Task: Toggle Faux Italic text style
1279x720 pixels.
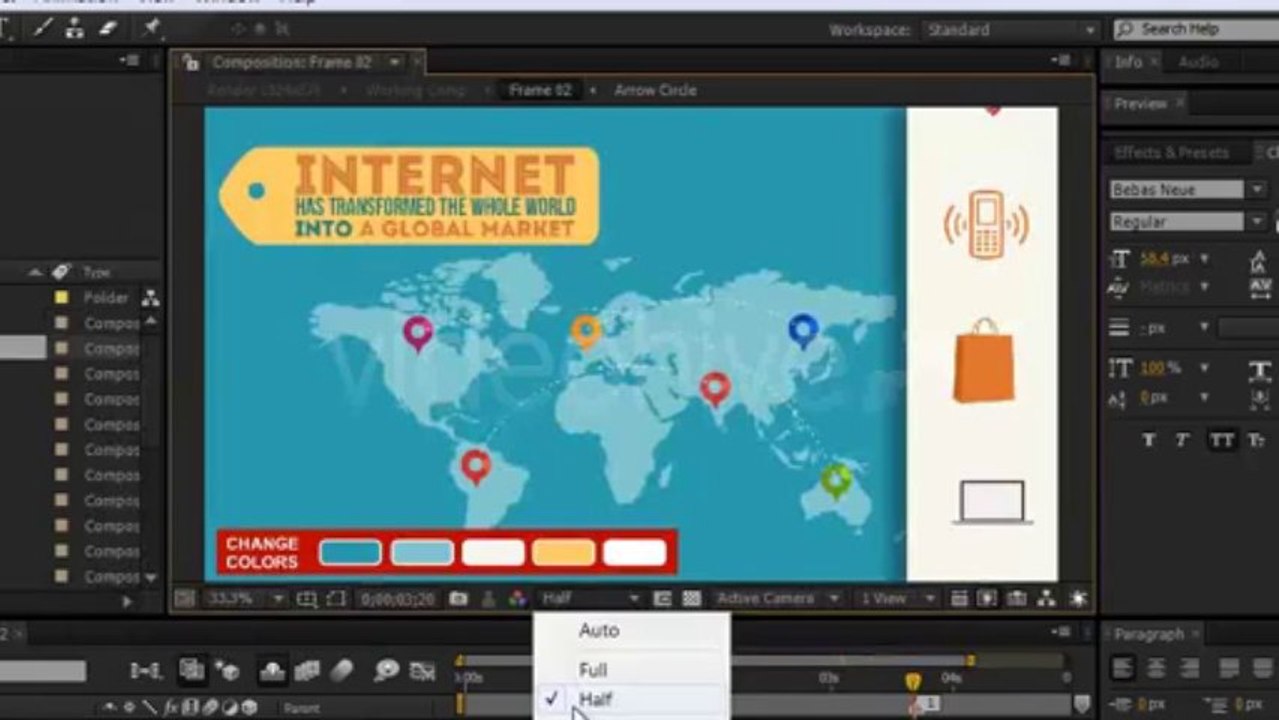Action: (x=1182, y=440)
